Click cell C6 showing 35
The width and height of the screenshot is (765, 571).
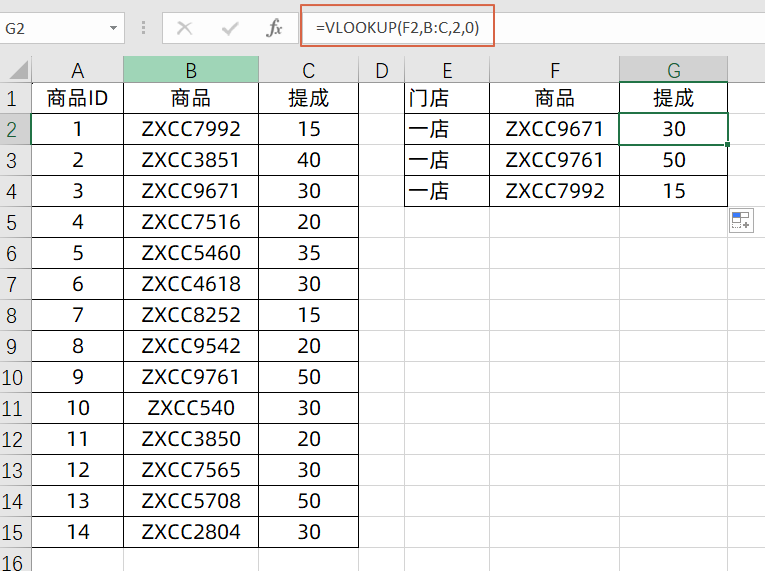click(308, 253)
